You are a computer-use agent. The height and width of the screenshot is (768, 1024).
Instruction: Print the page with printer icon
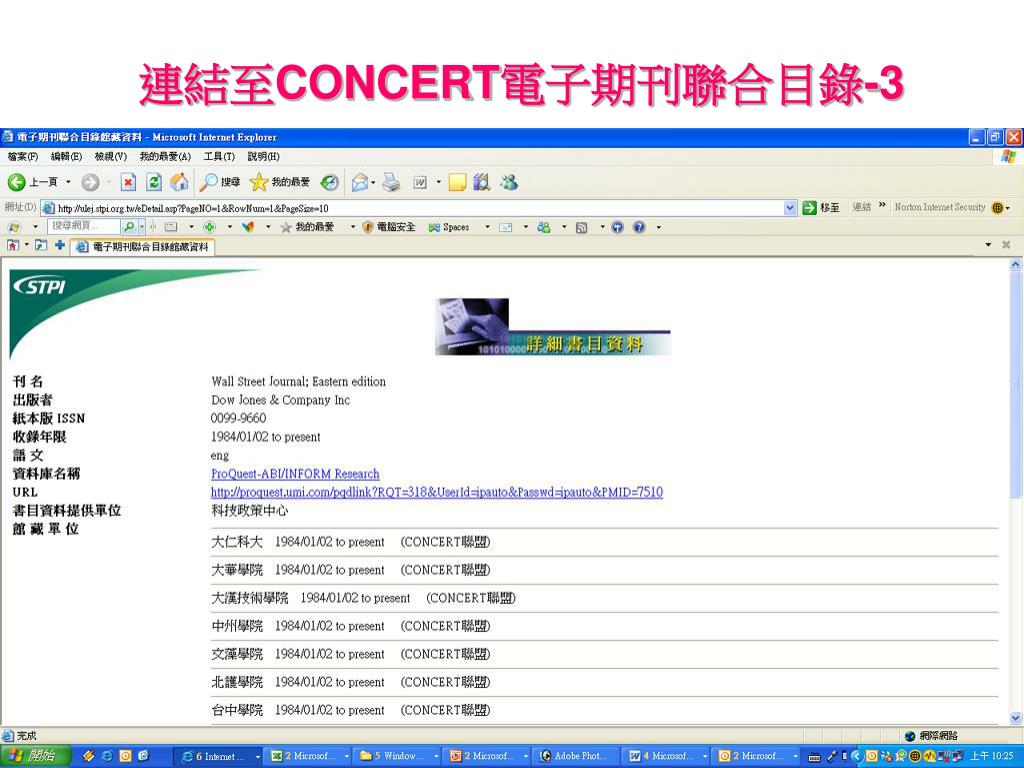click(x=391, y=182)
